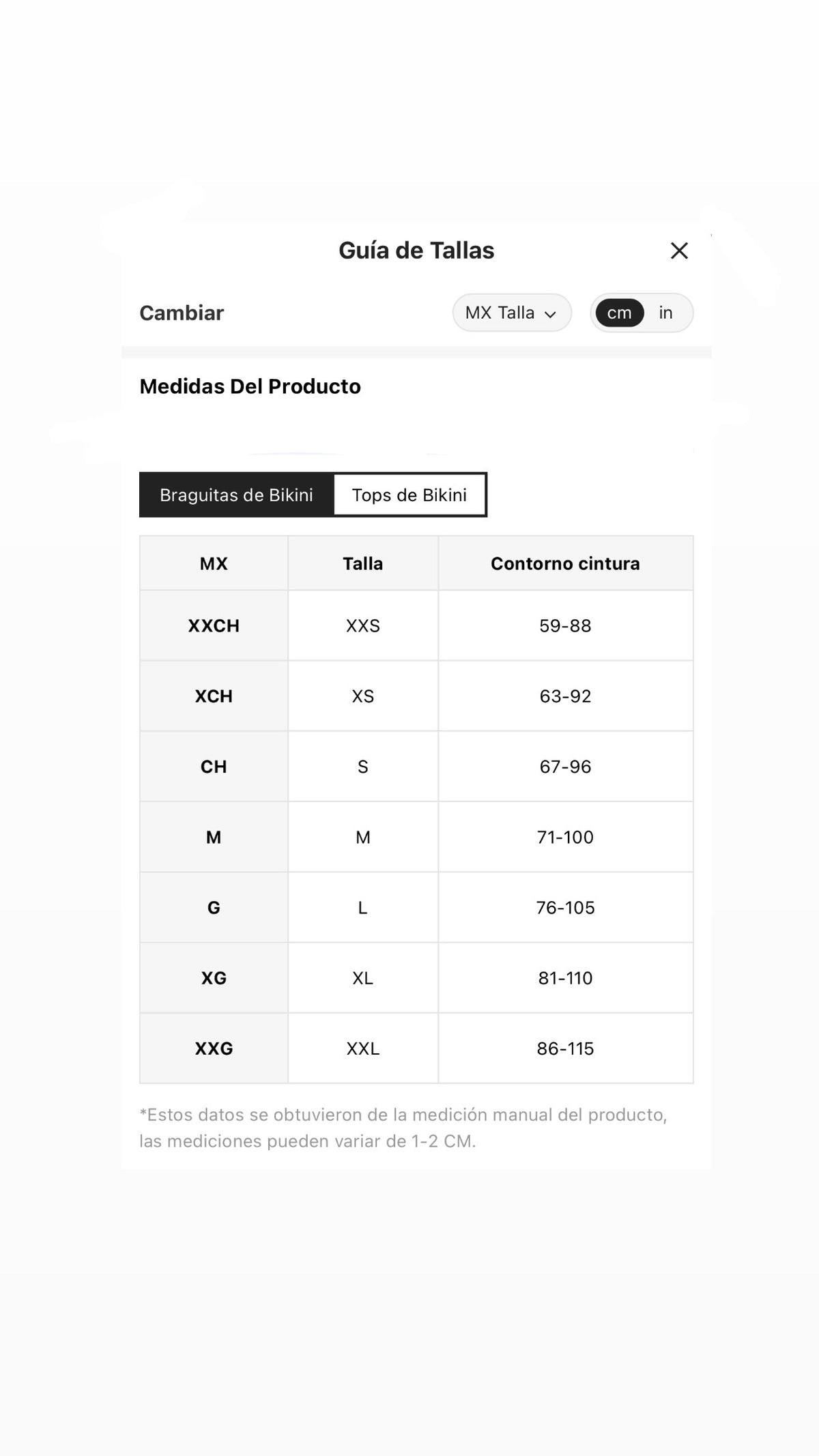
Task: Select the Braguitas de Bikini tab
Action: point(236,495)
